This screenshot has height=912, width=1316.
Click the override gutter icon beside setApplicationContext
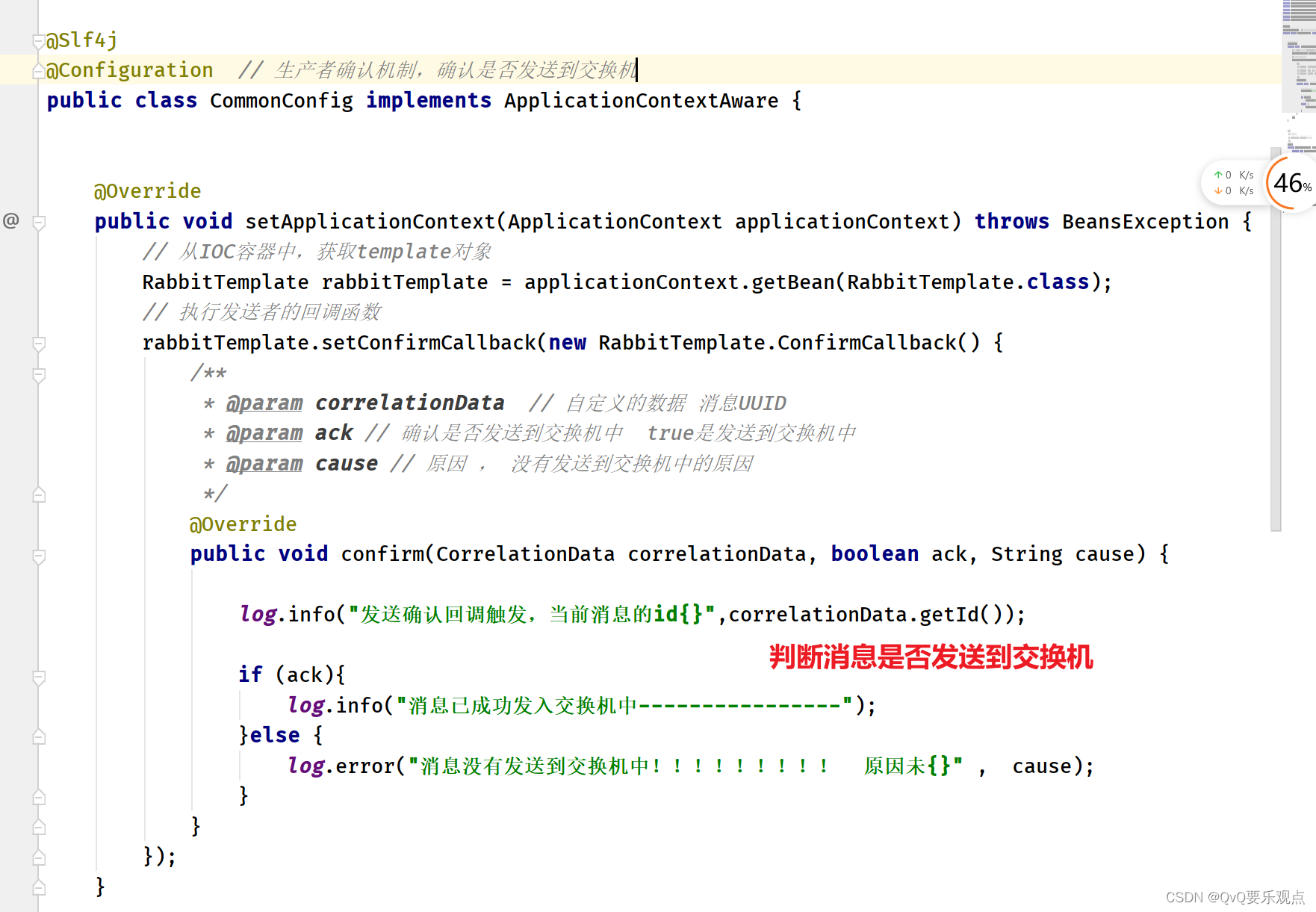pos(11,220)
